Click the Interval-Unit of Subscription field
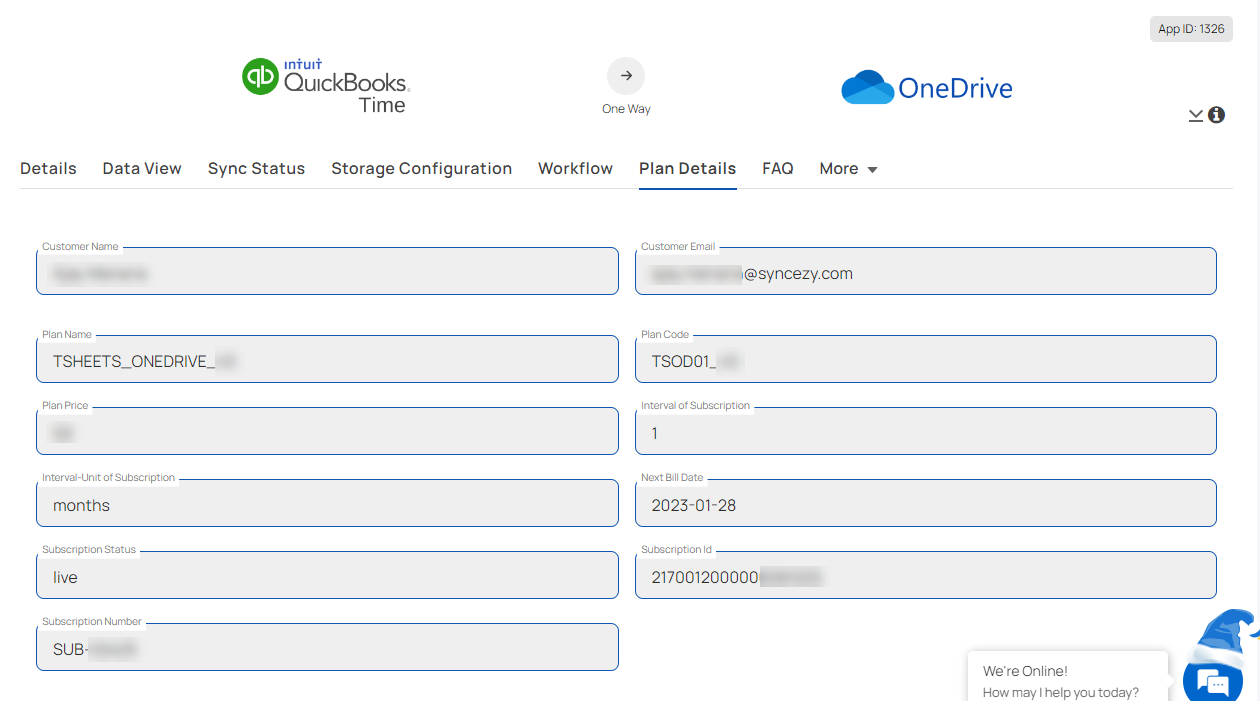 (327, 504)
